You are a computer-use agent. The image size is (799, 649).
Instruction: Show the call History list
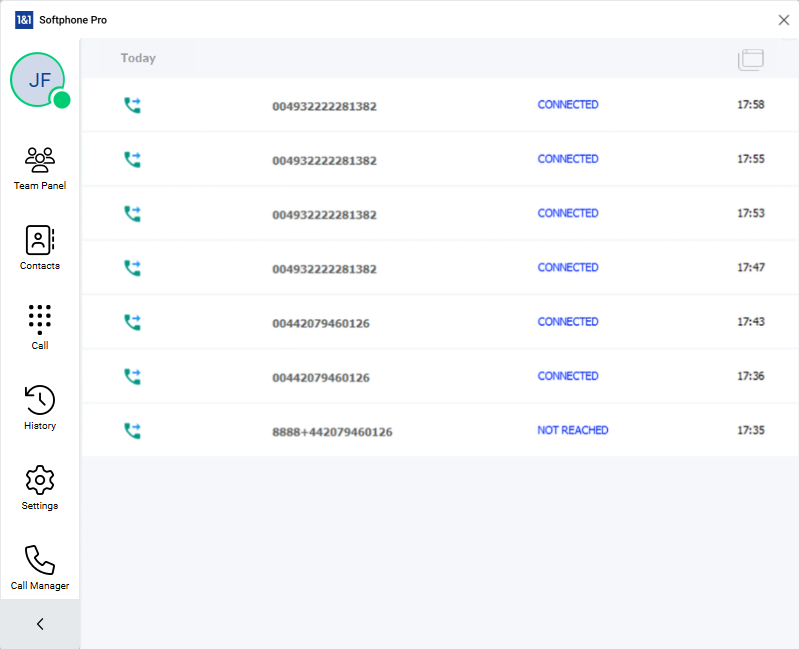coord(40,408)
